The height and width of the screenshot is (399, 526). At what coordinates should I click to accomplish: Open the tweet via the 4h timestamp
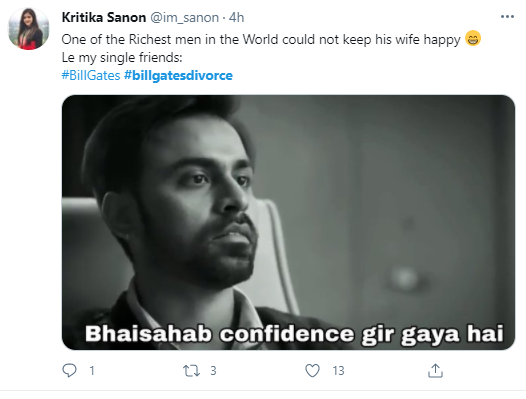pyautogui.click(x=236, y=17)
